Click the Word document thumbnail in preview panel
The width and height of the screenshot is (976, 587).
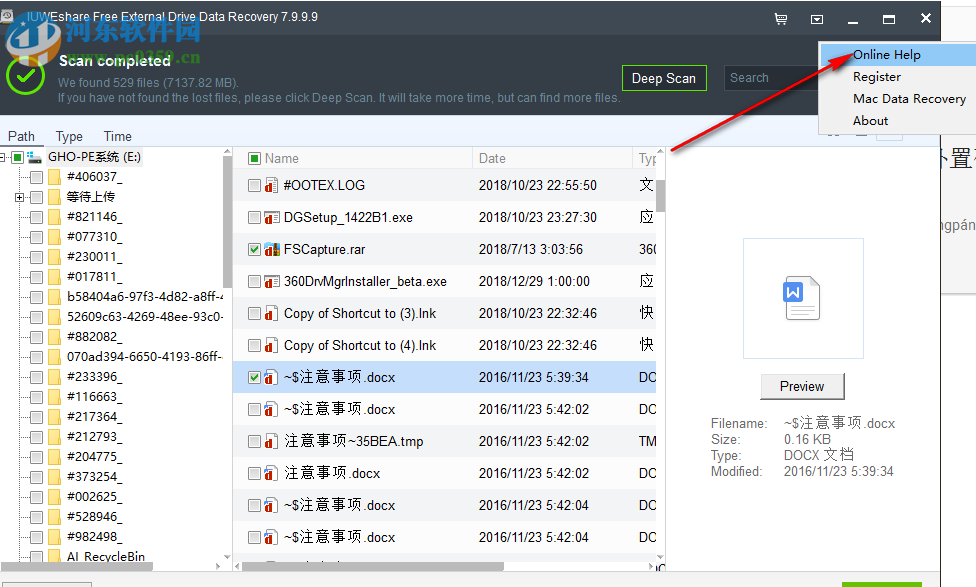click(x=802, y=297)
